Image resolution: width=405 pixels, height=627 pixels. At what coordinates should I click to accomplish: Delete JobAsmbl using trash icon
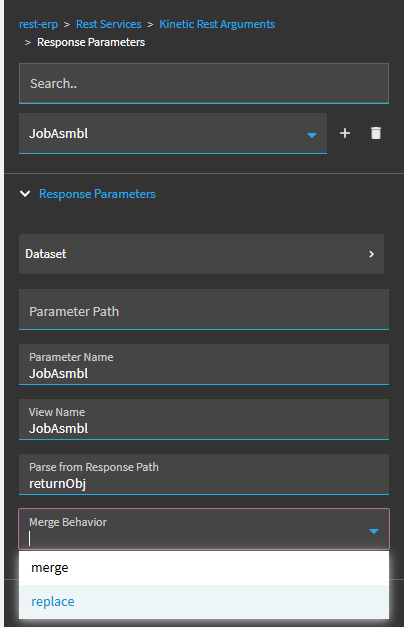(x=376, y=133)
